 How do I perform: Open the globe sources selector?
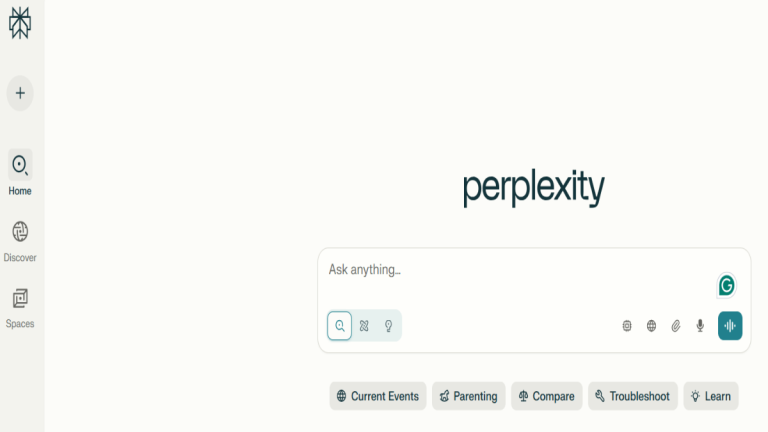tap(651, 326)
